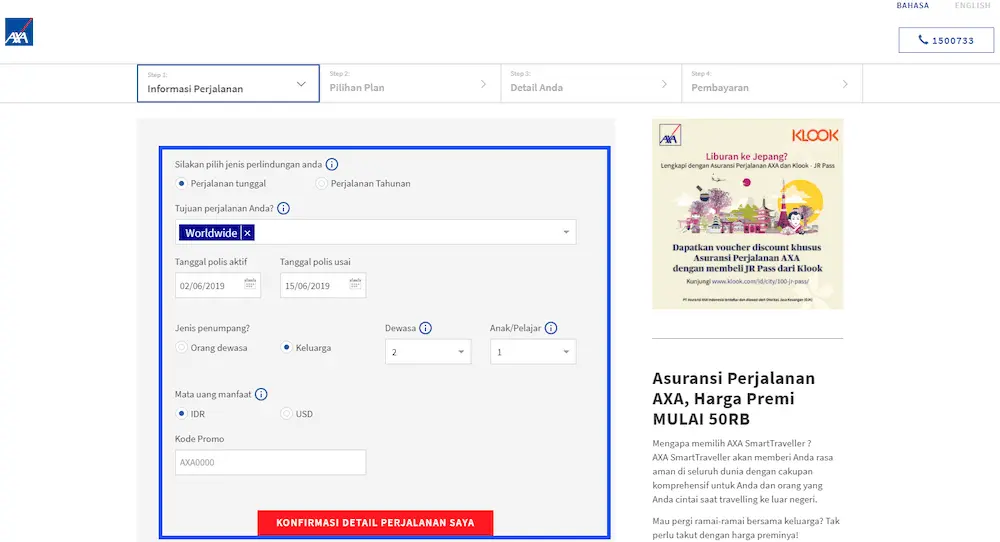Click the 1500733 call button
This screenshot has height=542, width=1000.
pyautogui.click(x=946, y=40)
